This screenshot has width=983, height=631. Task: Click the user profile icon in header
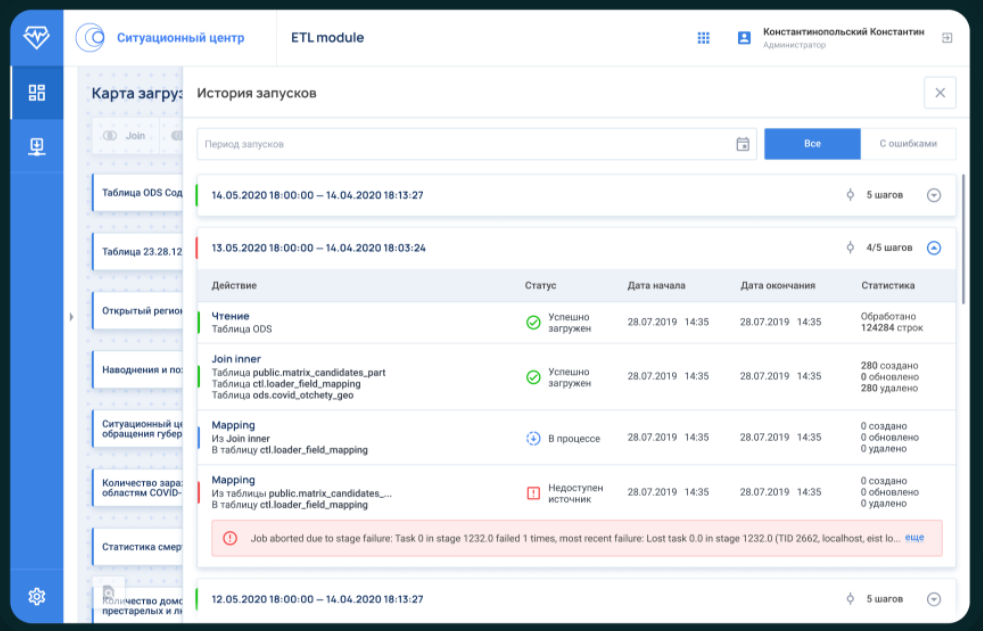[741, 37]
